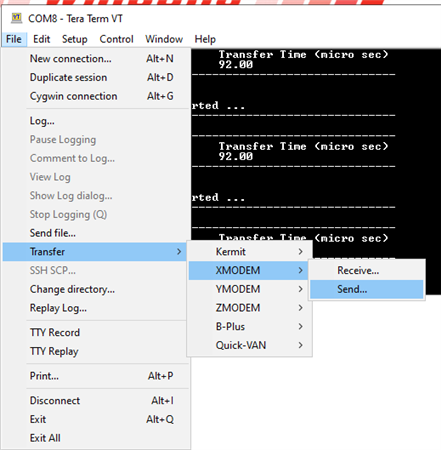Click Exit menu item
The height and width of the screenshot is (450, 441).
pos(96,419)
